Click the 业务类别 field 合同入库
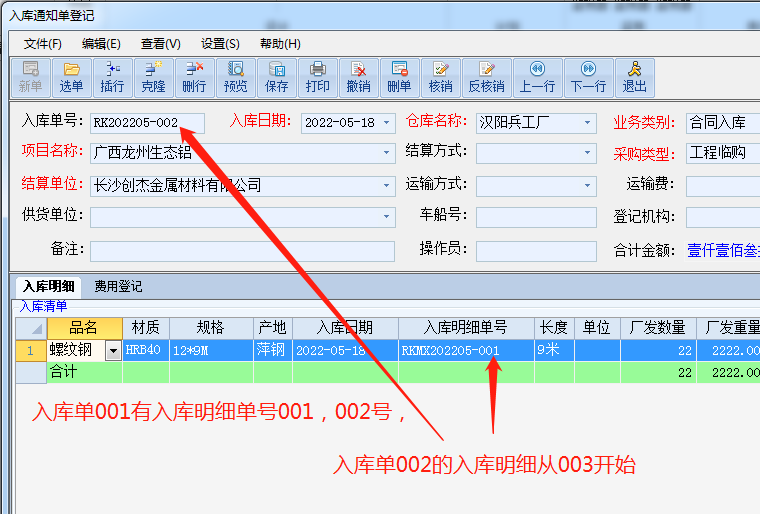Screen dimensions: 760x514 pyautogui.click(x=723, y=123)
